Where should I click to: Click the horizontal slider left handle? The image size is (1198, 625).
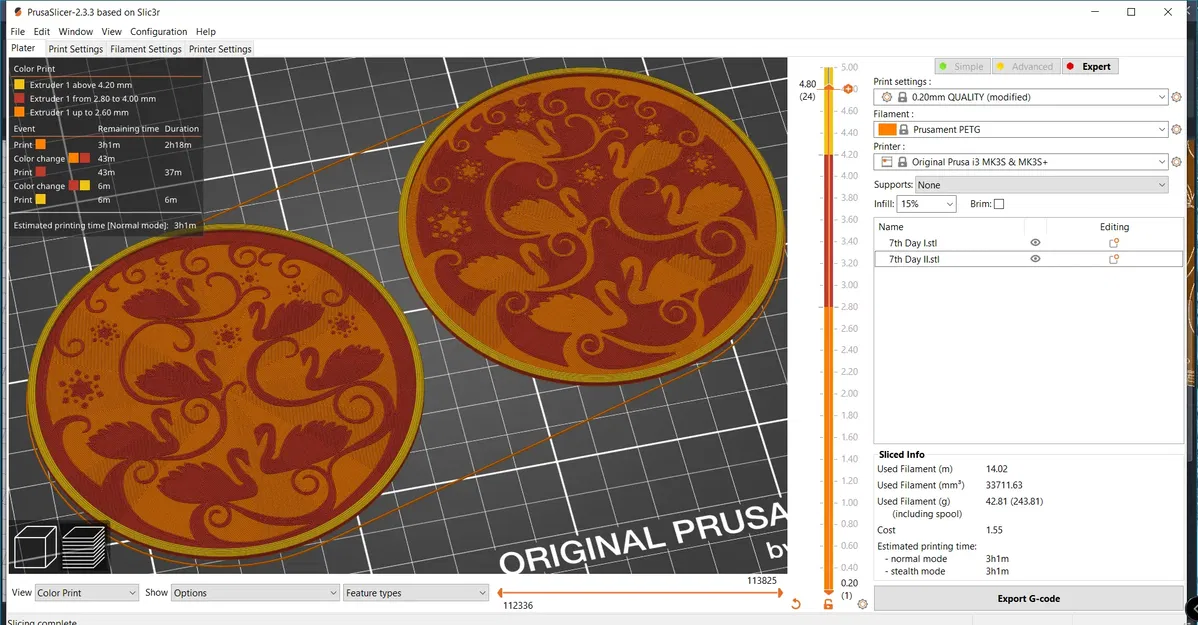pyautogui.click(x=500, y=592)
